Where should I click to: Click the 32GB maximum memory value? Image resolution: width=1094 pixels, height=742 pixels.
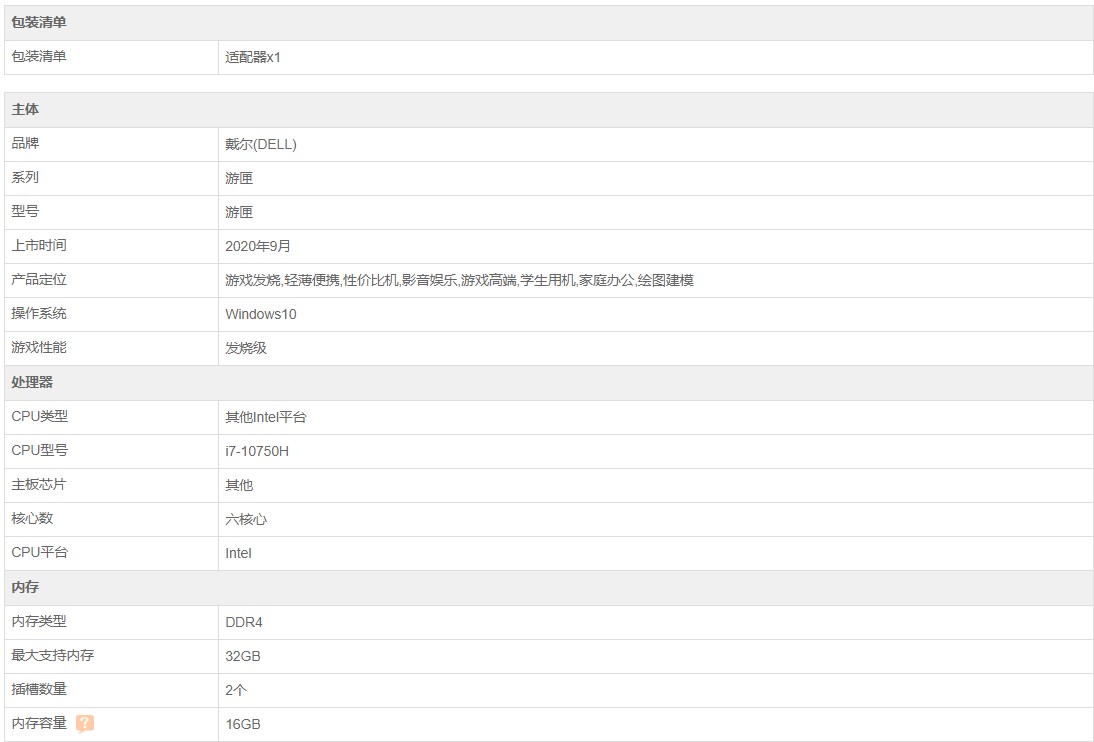(x=243, y=656)
